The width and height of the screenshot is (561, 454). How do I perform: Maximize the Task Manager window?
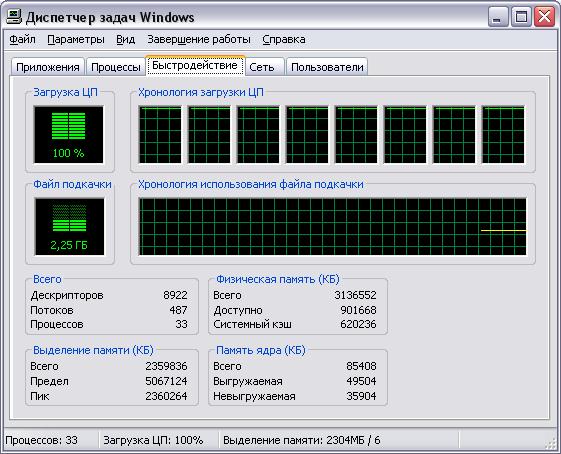pyautogui.click(x=521, y=17)
